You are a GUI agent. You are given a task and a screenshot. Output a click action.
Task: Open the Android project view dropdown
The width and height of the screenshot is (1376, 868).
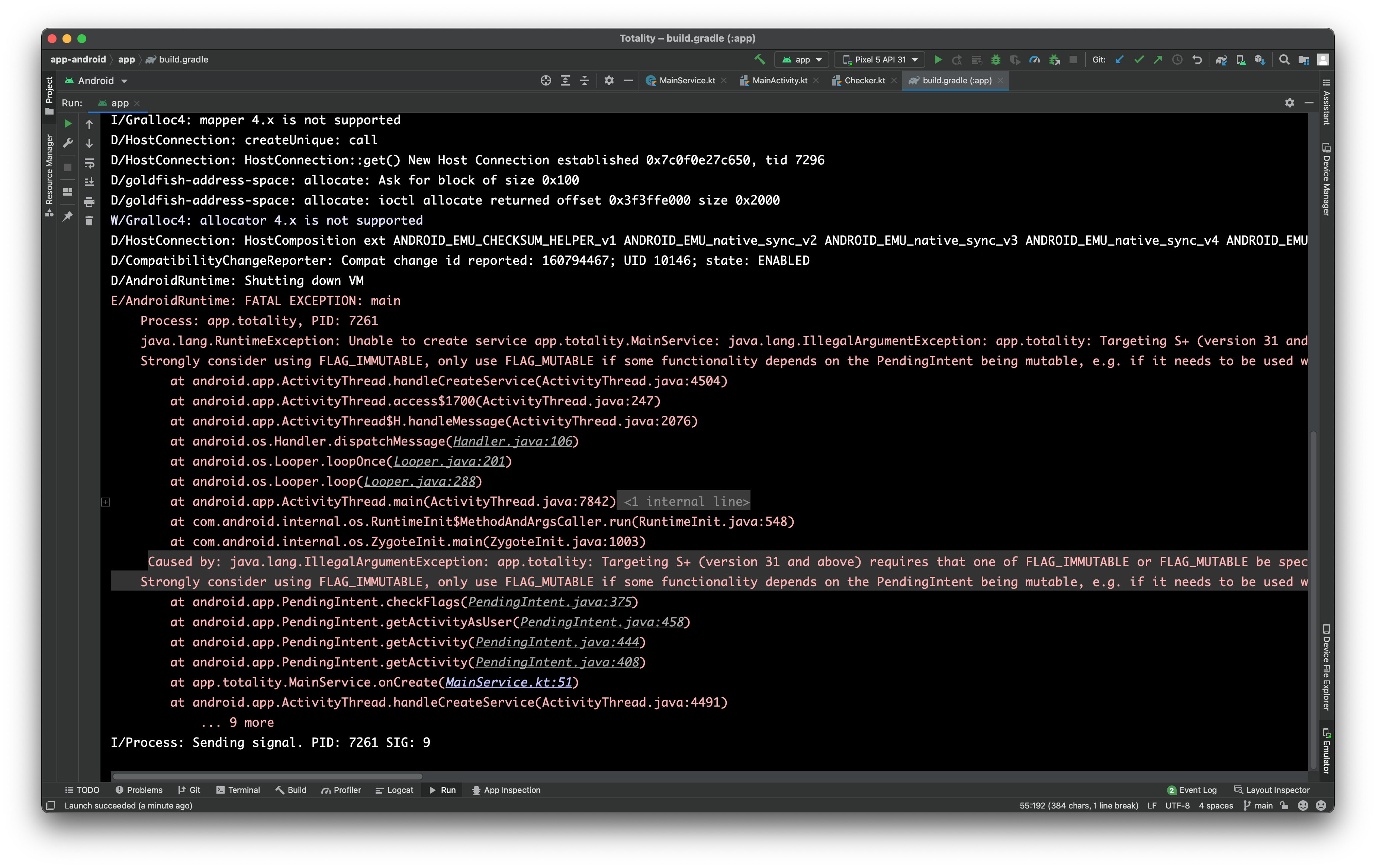click(96, 81)
